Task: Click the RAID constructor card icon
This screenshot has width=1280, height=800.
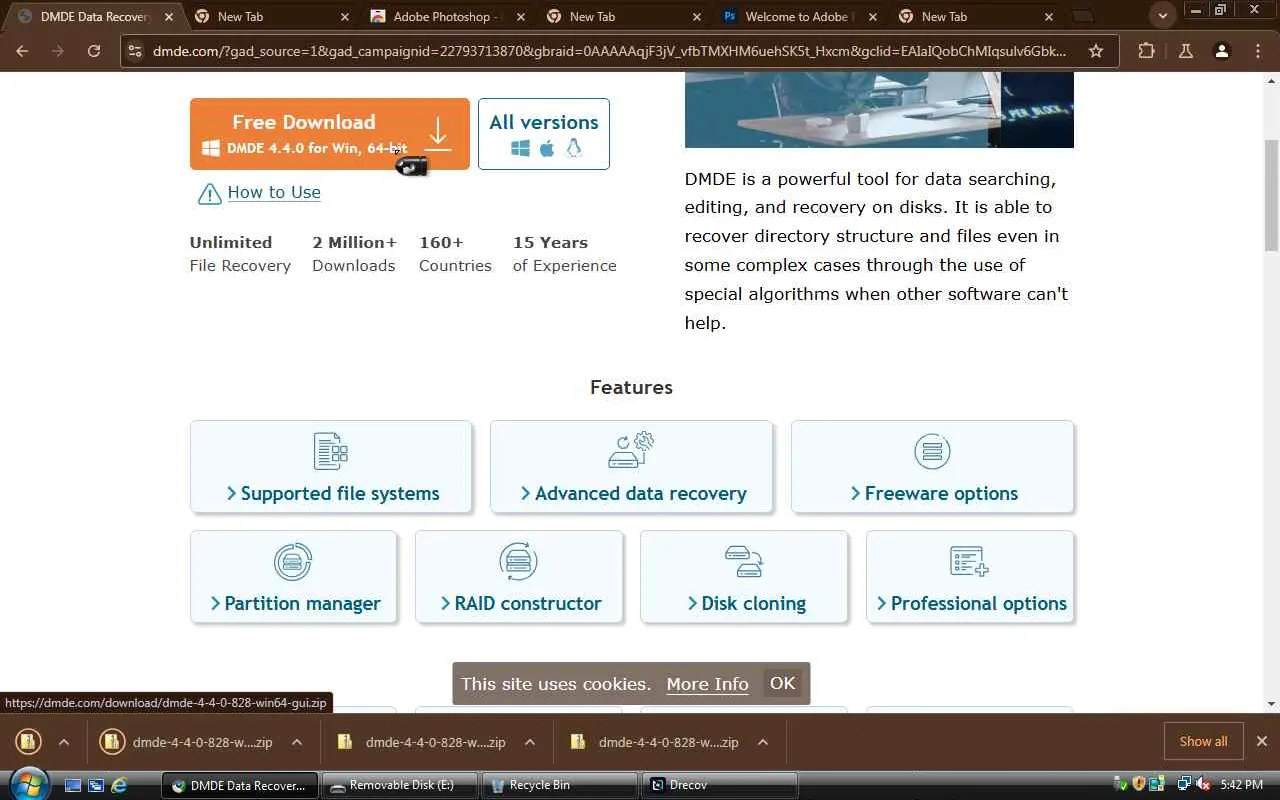Action: pyautogui.click(x=518, y=561)
